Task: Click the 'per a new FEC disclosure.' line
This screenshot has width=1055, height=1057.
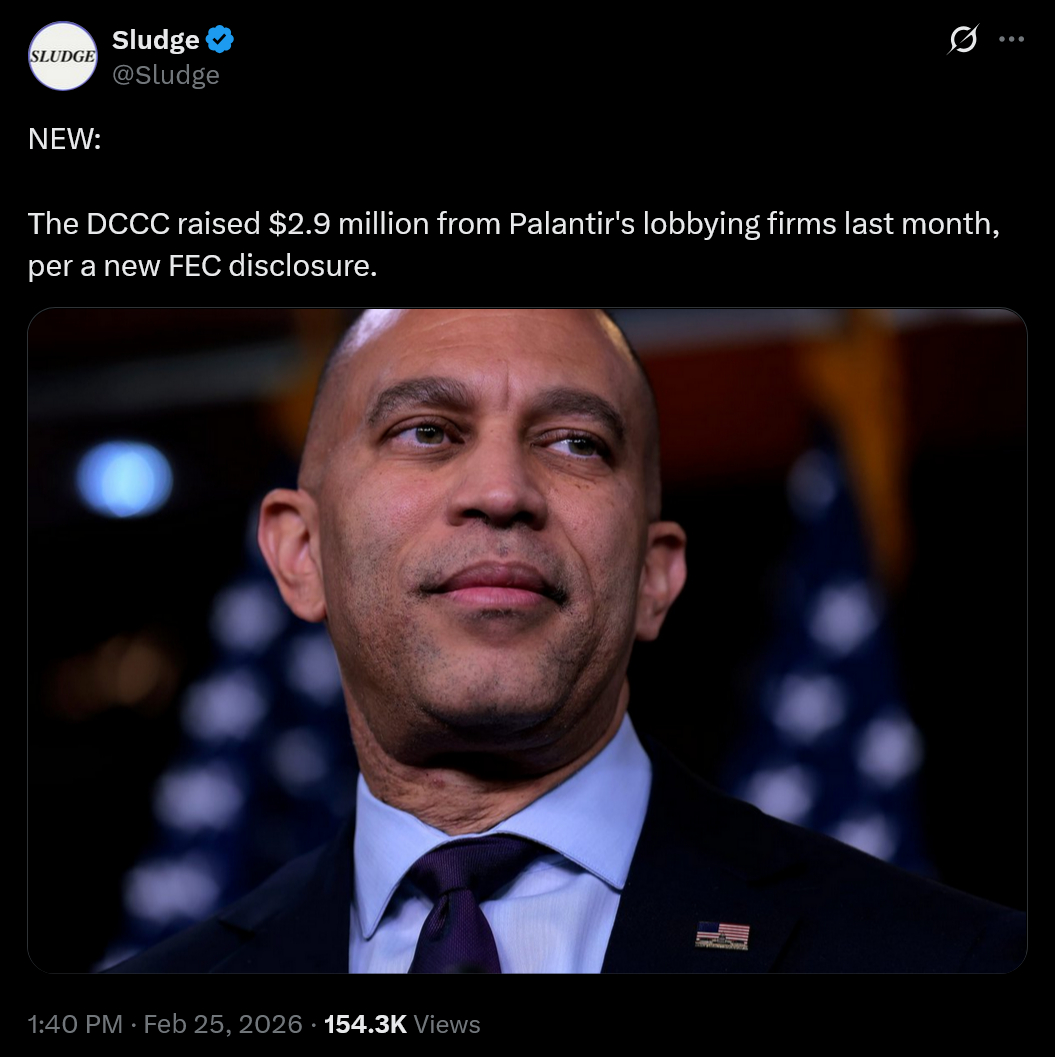Action: point(203,267)
